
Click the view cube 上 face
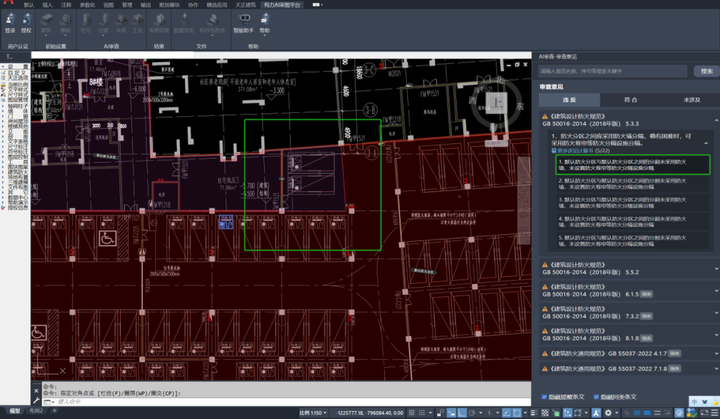point(499,102)
